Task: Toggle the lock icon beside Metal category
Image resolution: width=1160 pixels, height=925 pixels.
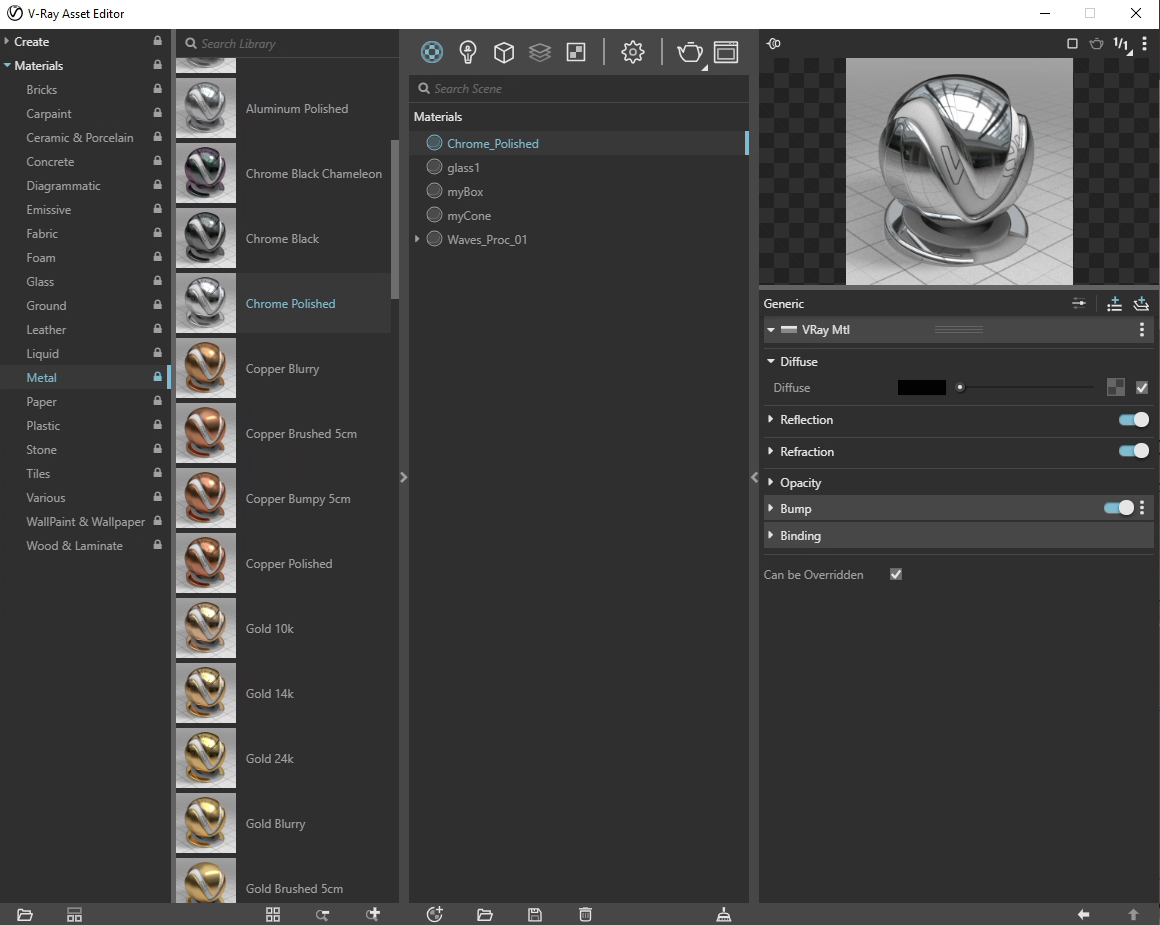Action: coord(158,377)
